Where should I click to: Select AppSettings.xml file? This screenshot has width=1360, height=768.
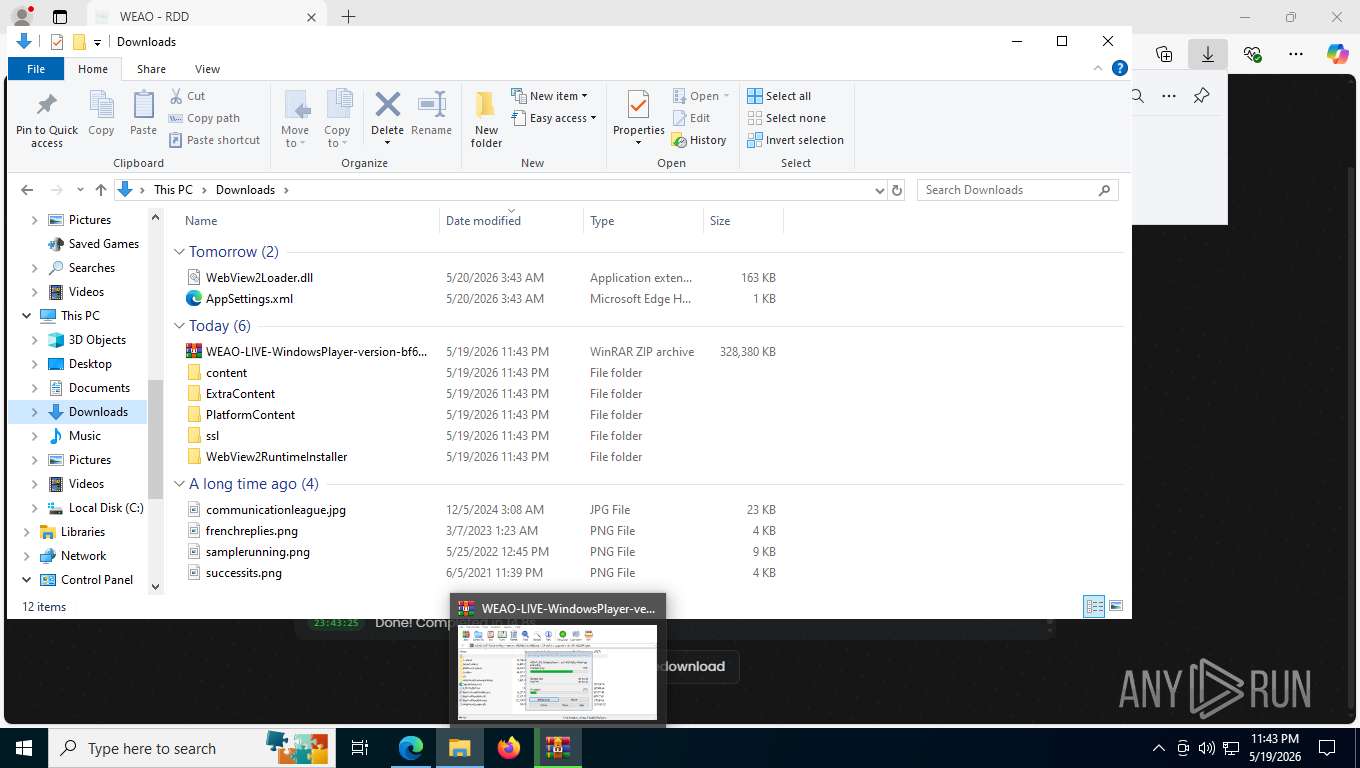[249, 299]
